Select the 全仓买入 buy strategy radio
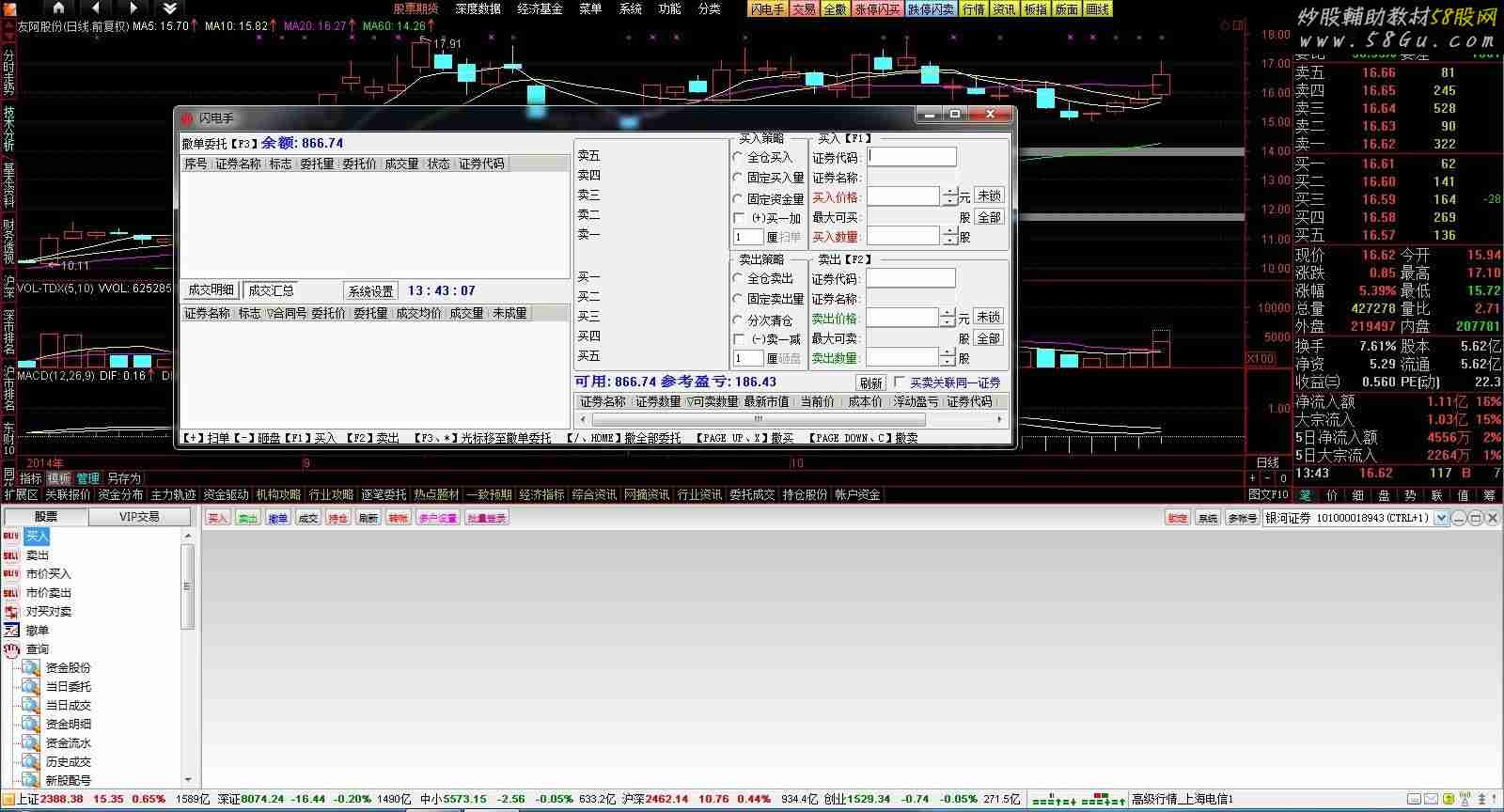Image resolution: width=1504 pixels, height=812 pixels. click(738, 157)
